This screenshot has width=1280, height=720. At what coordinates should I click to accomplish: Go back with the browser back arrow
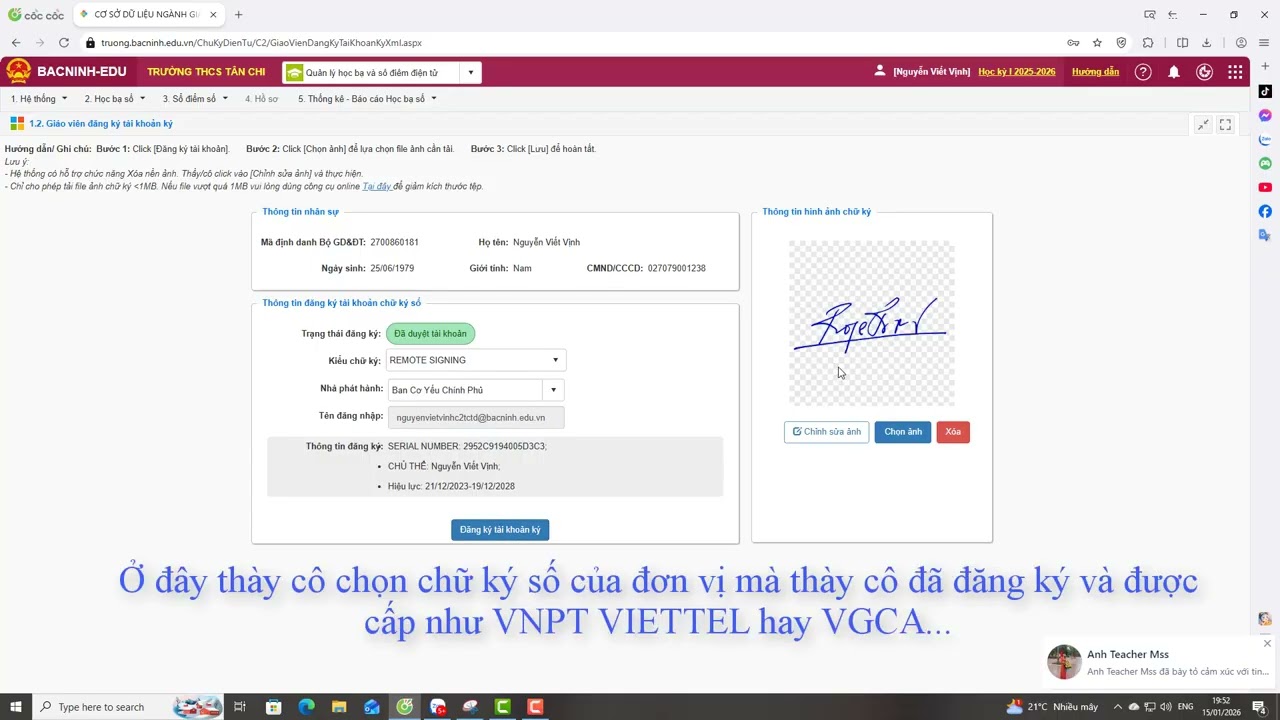click(16, 43)
